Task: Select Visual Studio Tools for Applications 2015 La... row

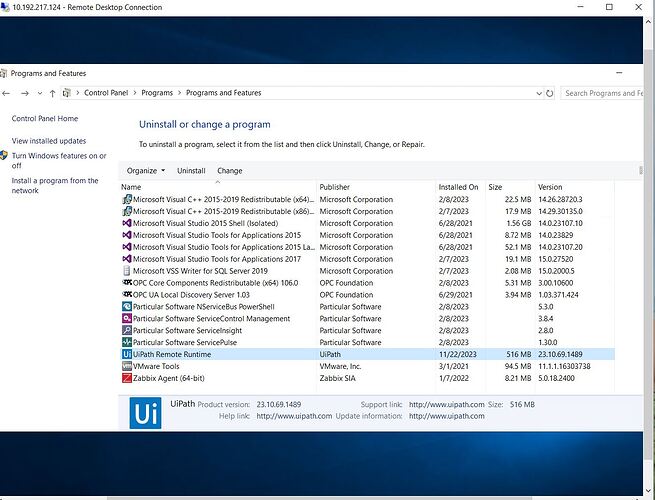Action: (368, 247)
